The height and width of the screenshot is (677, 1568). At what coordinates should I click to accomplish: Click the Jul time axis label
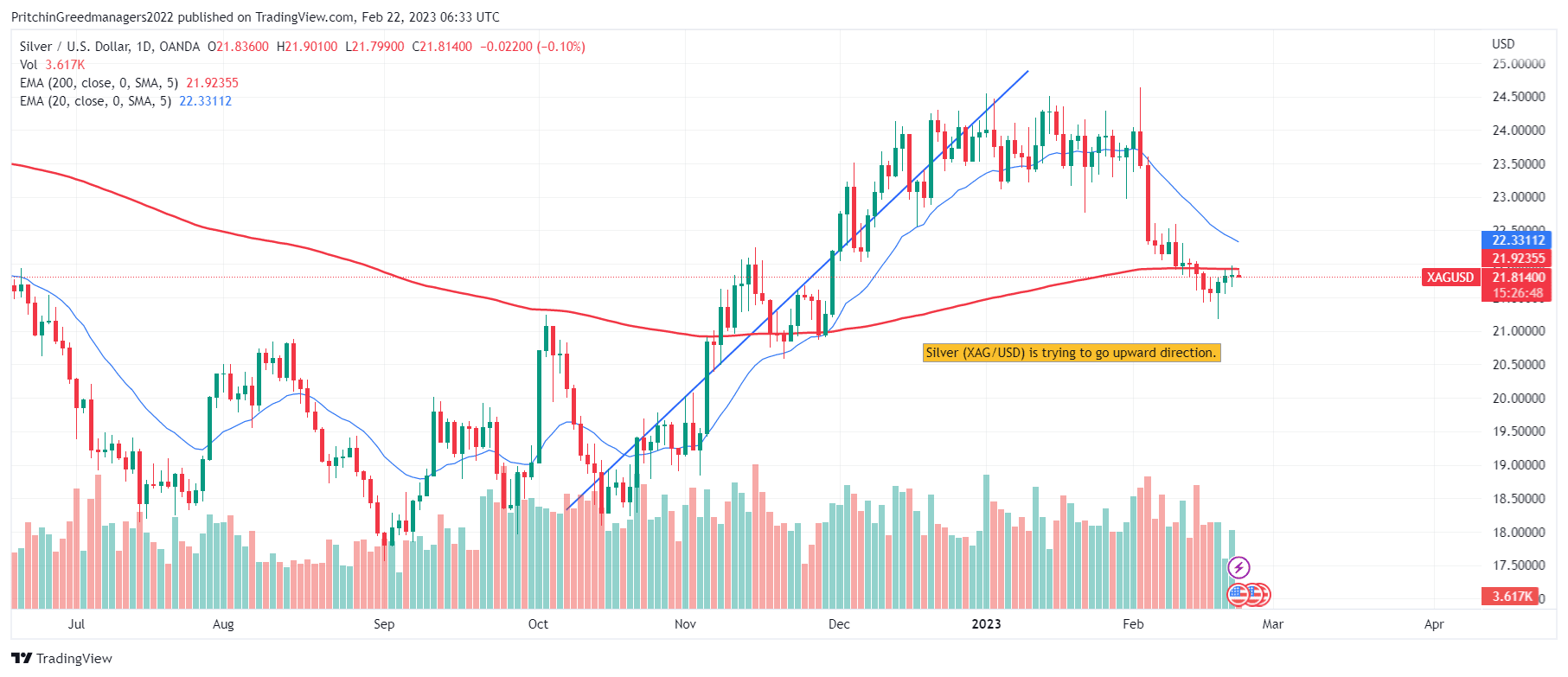pyautogui.click(x=76, y=624)
